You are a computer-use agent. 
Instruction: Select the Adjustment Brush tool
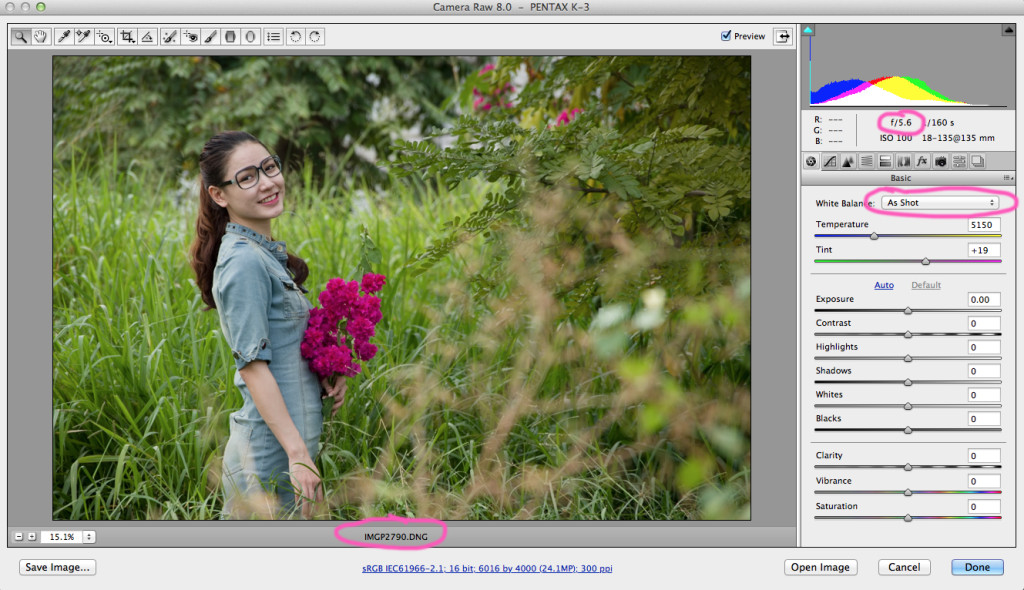(x=210, y=37)
